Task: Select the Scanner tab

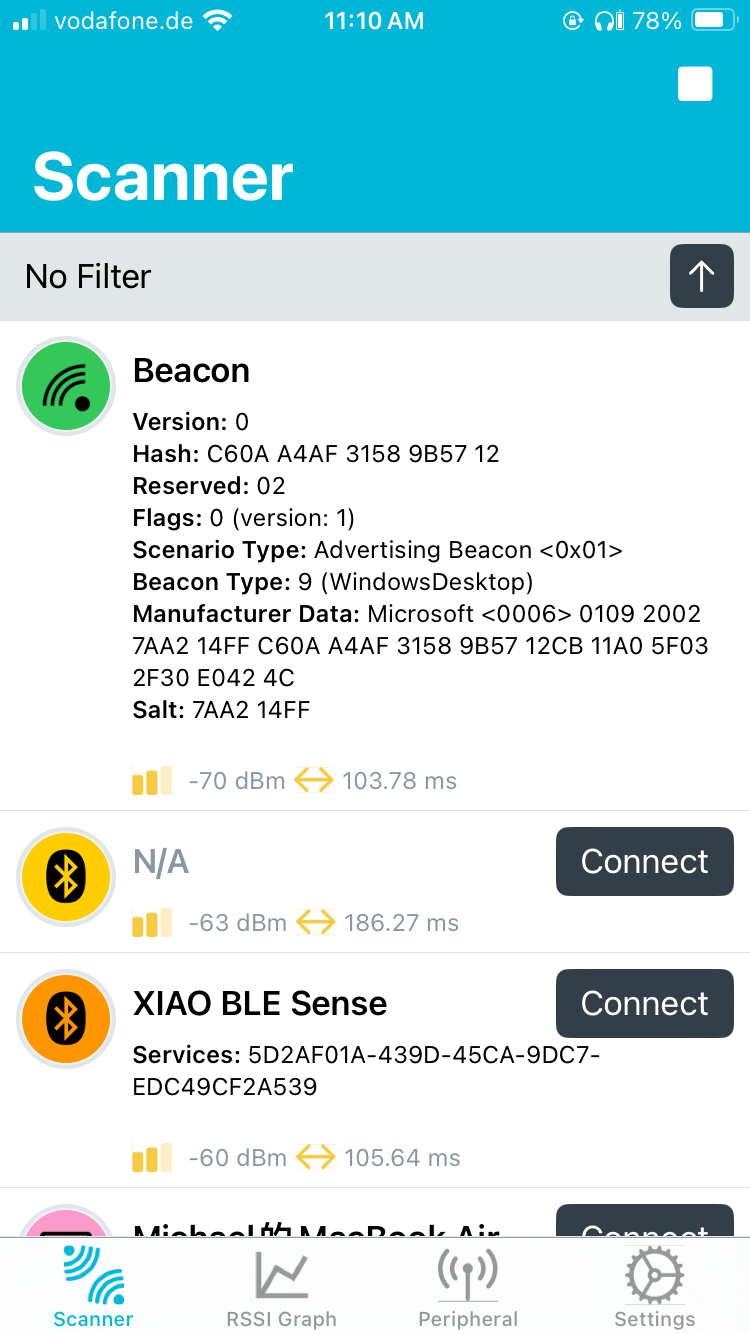Action: 93,1288
